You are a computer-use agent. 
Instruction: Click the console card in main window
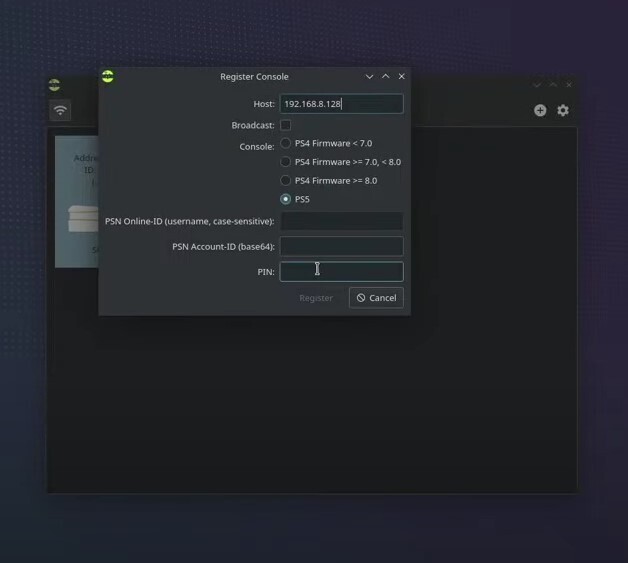pos(76,201)
